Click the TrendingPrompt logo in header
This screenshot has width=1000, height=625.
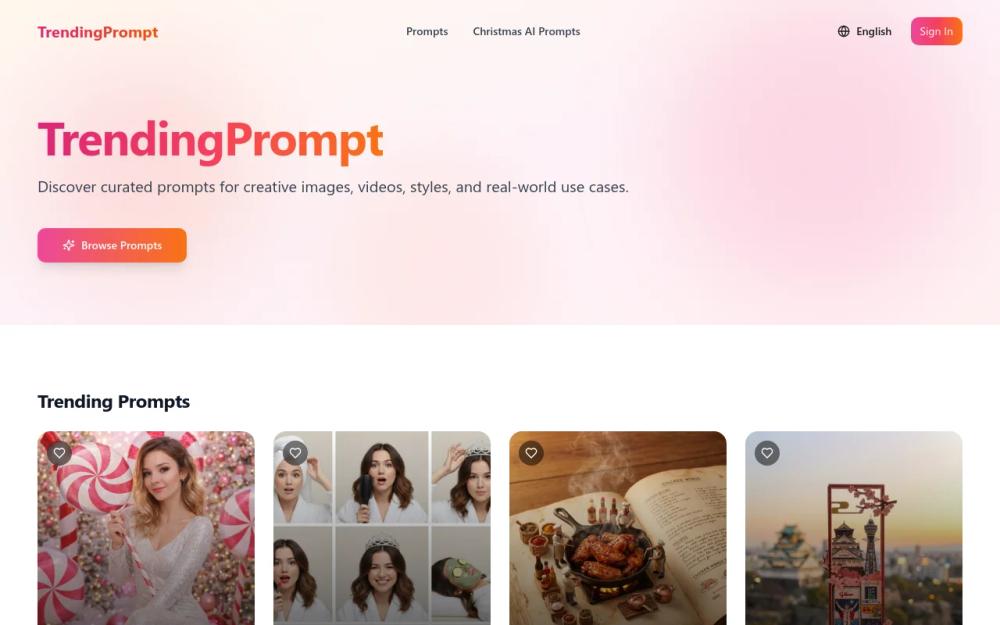(x=98, y=32)
